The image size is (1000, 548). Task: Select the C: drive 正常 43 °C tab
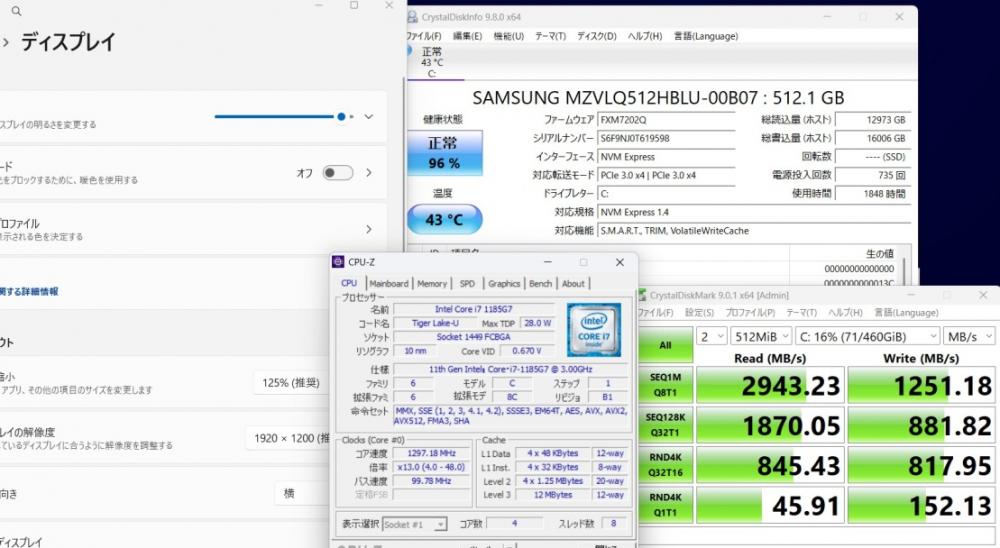click(432, 62)
